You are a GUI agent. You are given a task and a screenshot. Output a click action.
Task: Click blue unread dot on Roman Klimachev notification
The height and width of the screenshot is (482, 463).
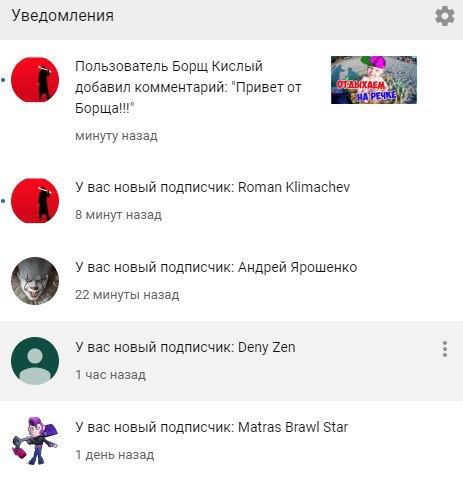click(3, 201)
